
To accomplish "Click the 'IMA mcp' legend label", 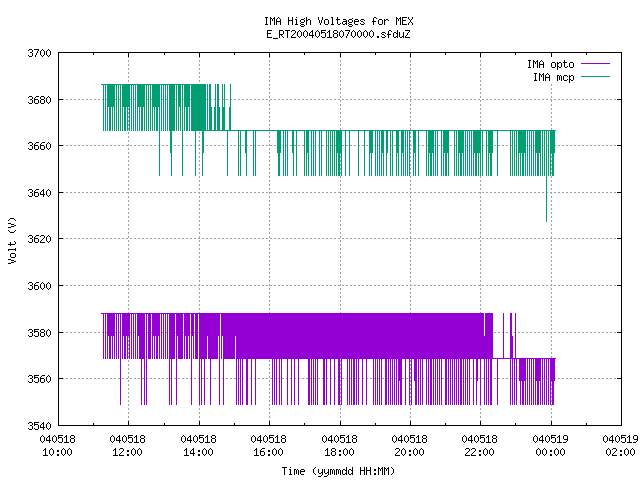I will [x=553, y=77].
